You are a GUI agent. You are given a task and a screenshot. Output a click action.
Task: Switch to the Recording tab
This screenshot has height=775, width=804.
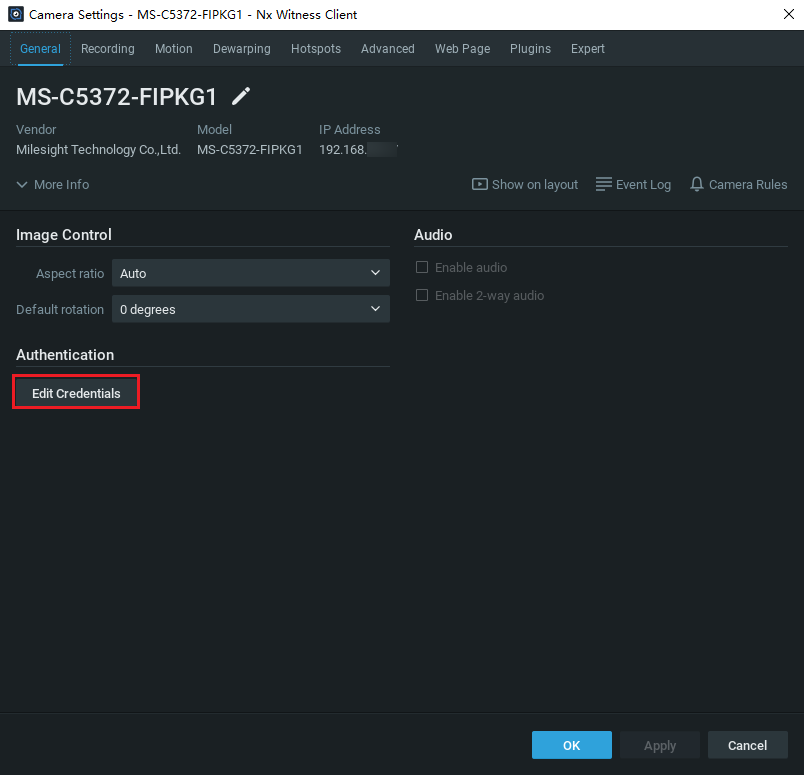point(108,49)
